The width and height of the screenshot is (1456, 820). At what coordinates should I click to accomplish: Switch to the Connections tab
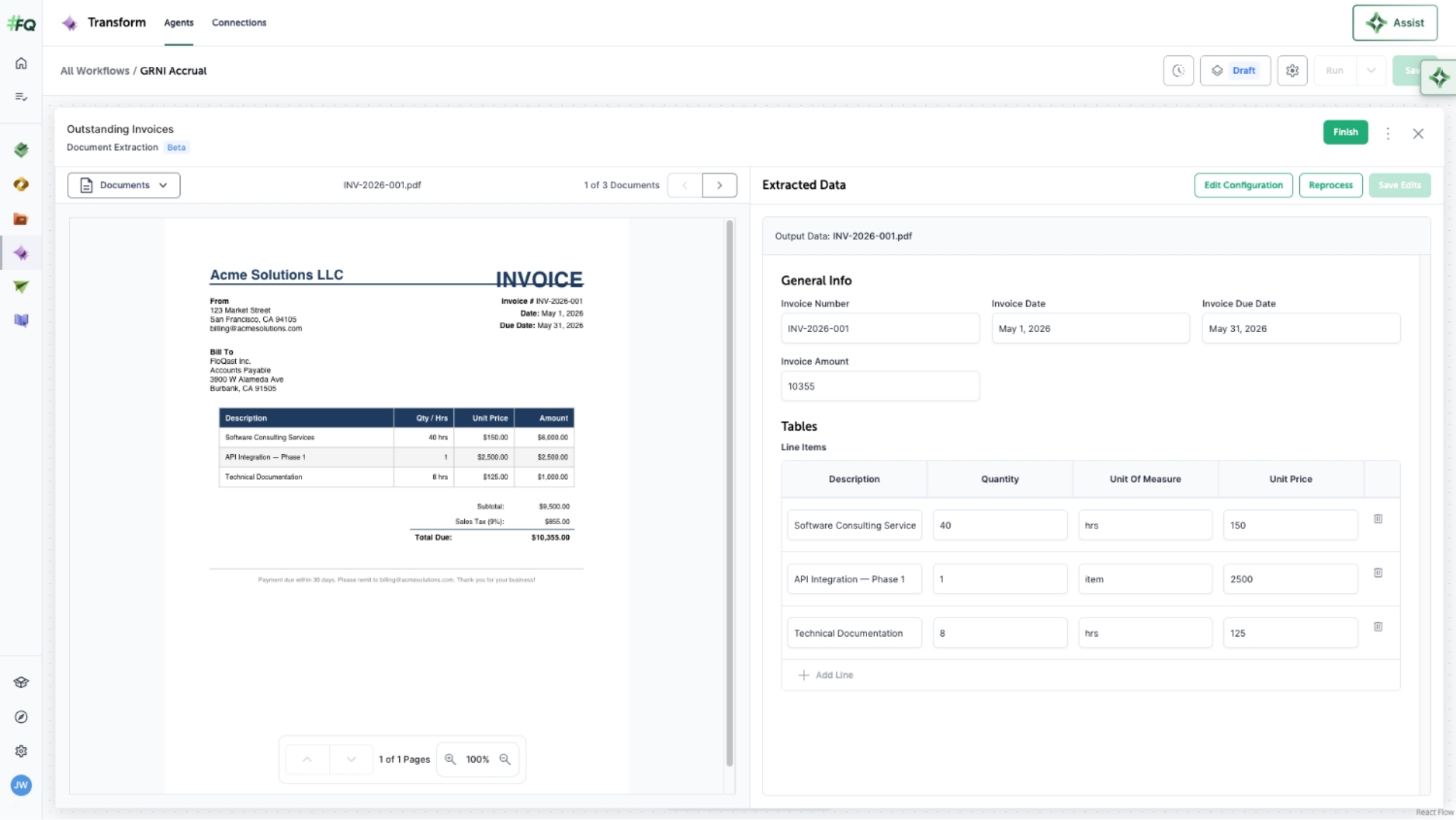point(239,22)
